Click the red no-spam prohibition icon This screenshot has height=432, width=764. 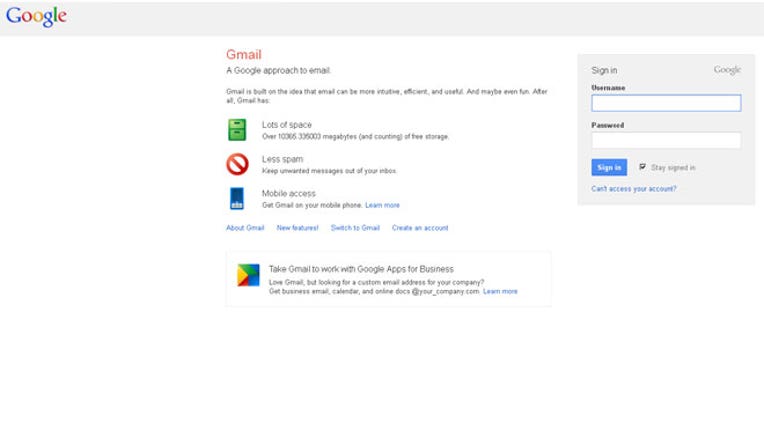(x=237, y=164)
